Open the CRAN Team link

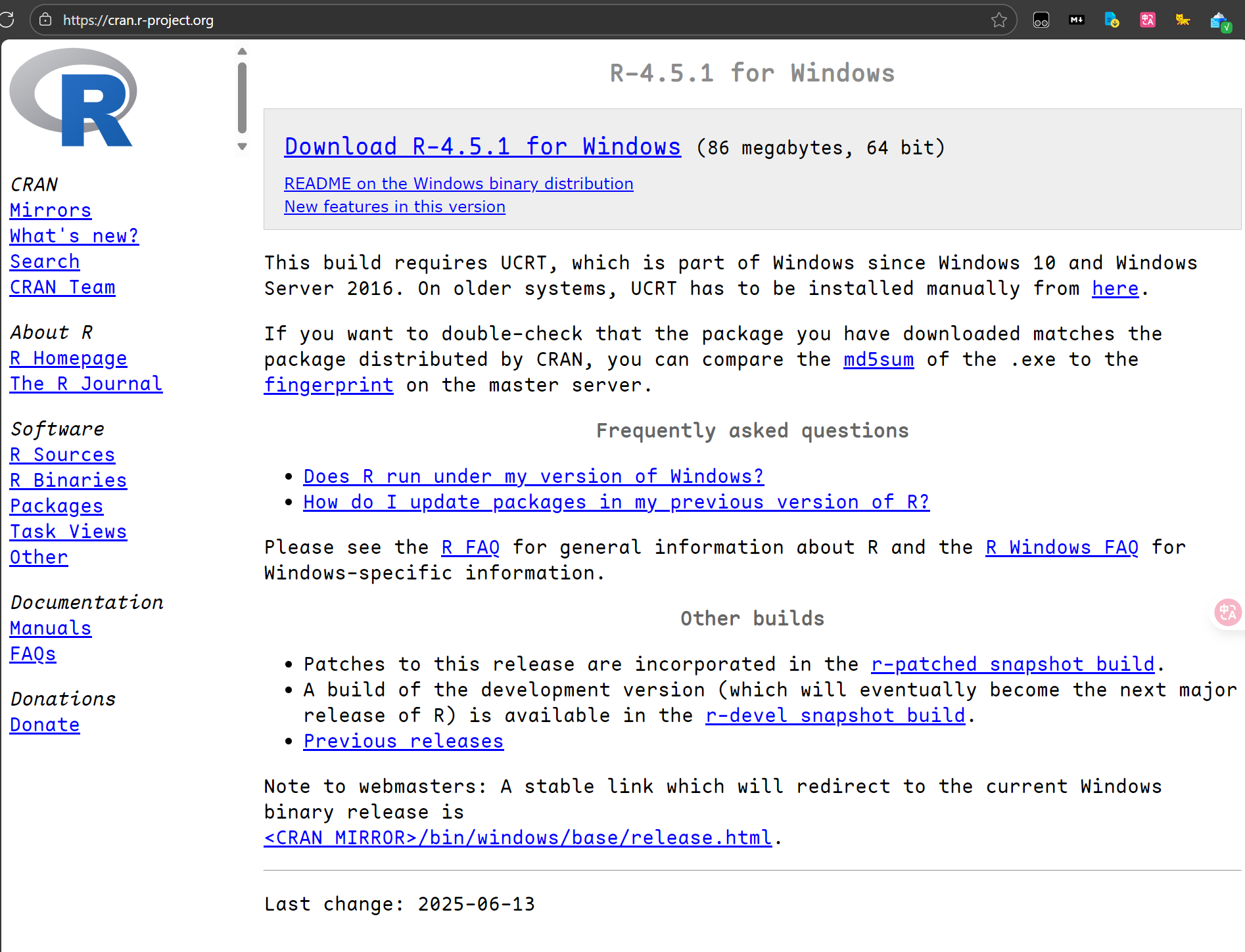tap(62, 287)
